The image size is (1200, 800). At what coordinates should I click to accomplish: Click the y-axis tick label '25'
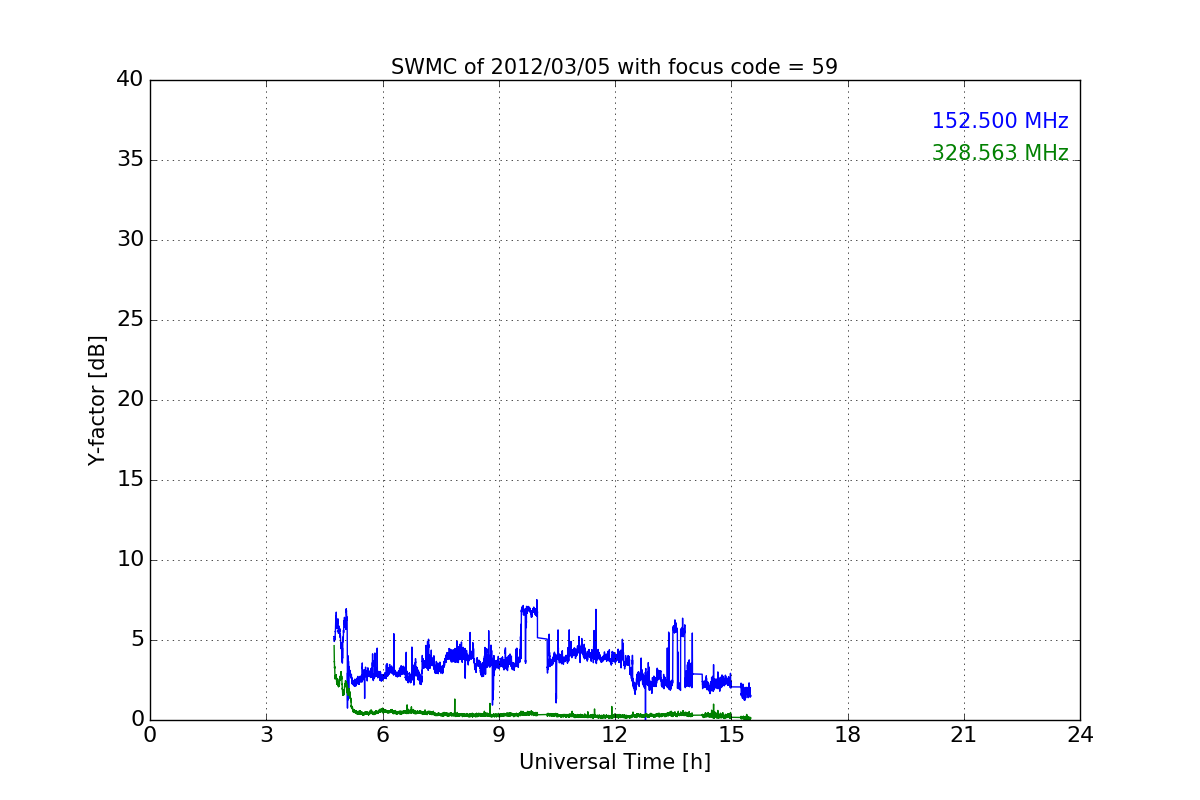tap(129, 320)
